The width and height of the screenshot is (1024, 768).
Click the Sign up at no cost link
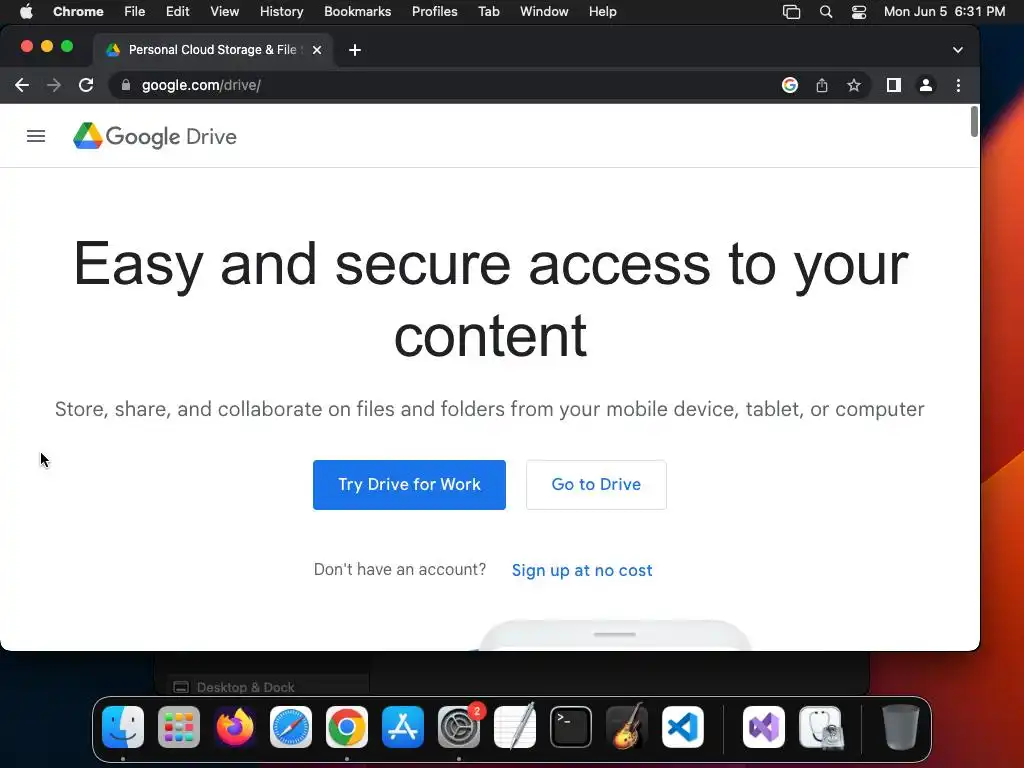tap(582, 570)
